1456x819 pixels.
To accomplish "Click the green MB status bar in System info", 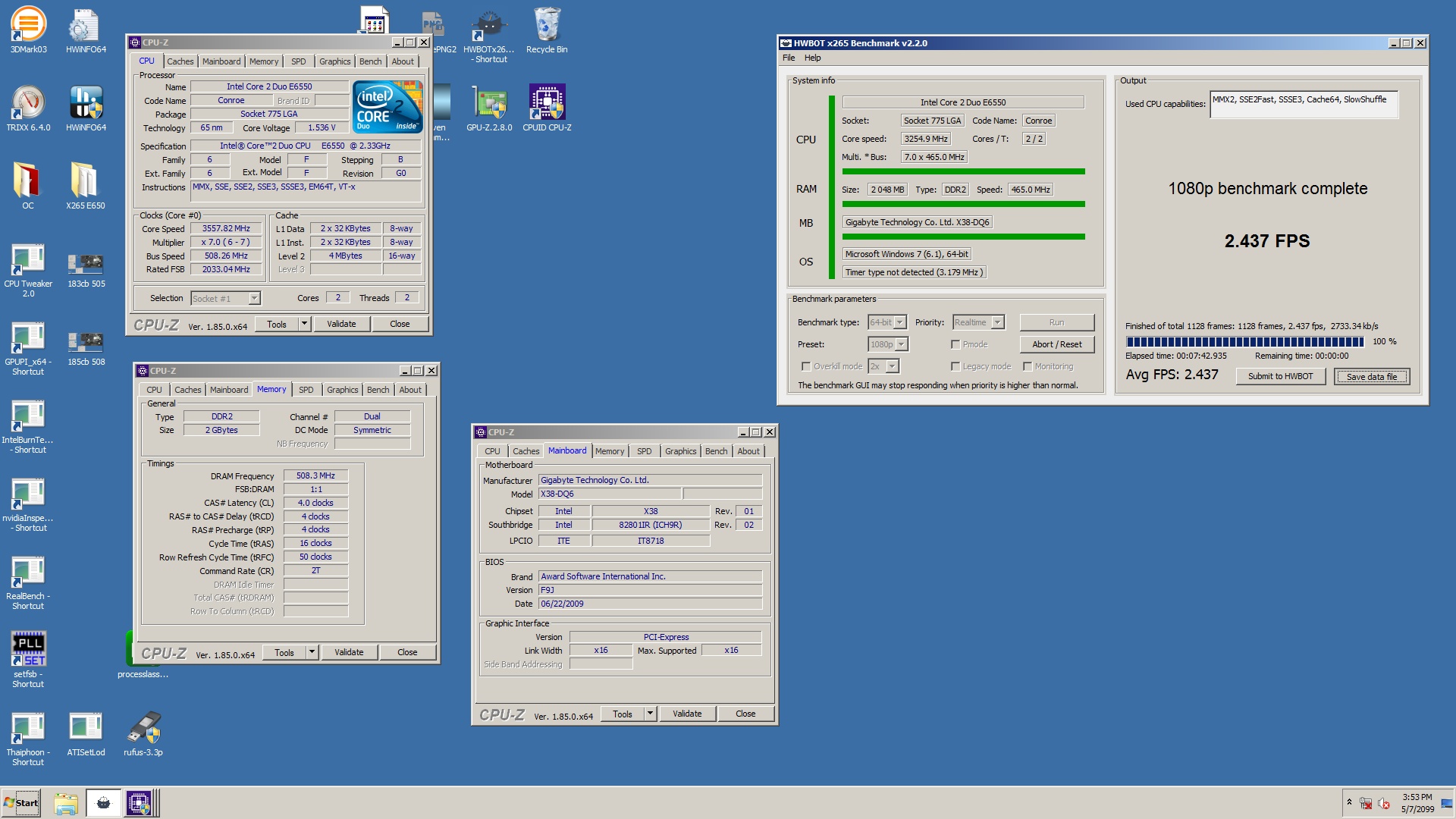I will (x=963, y=237).
